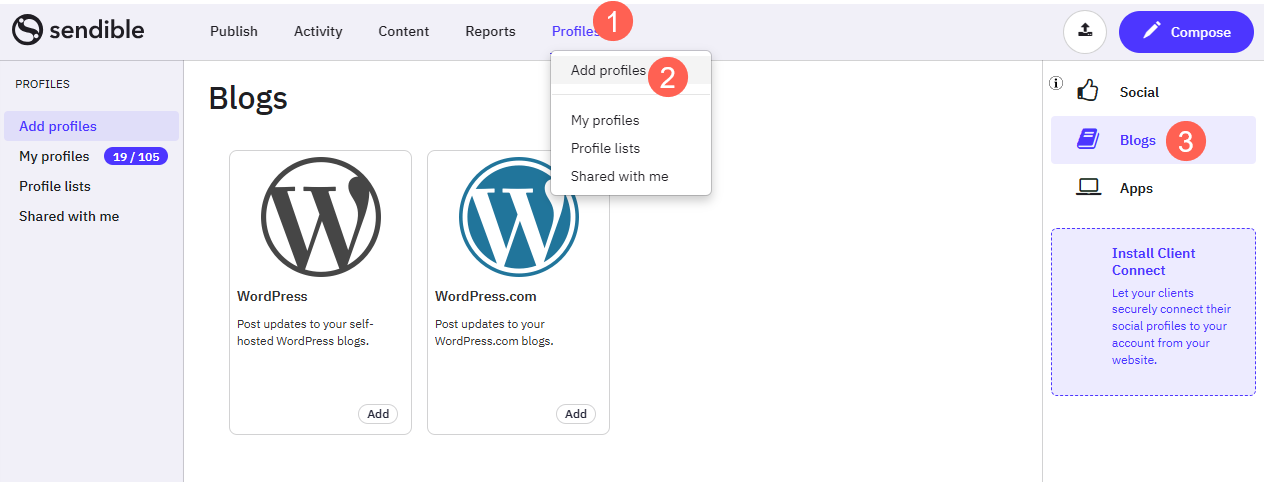Click the WordPress.com blogs description
Image resolution: width=1264 pixels, height=482 pixels.
[x=494, y=332]
